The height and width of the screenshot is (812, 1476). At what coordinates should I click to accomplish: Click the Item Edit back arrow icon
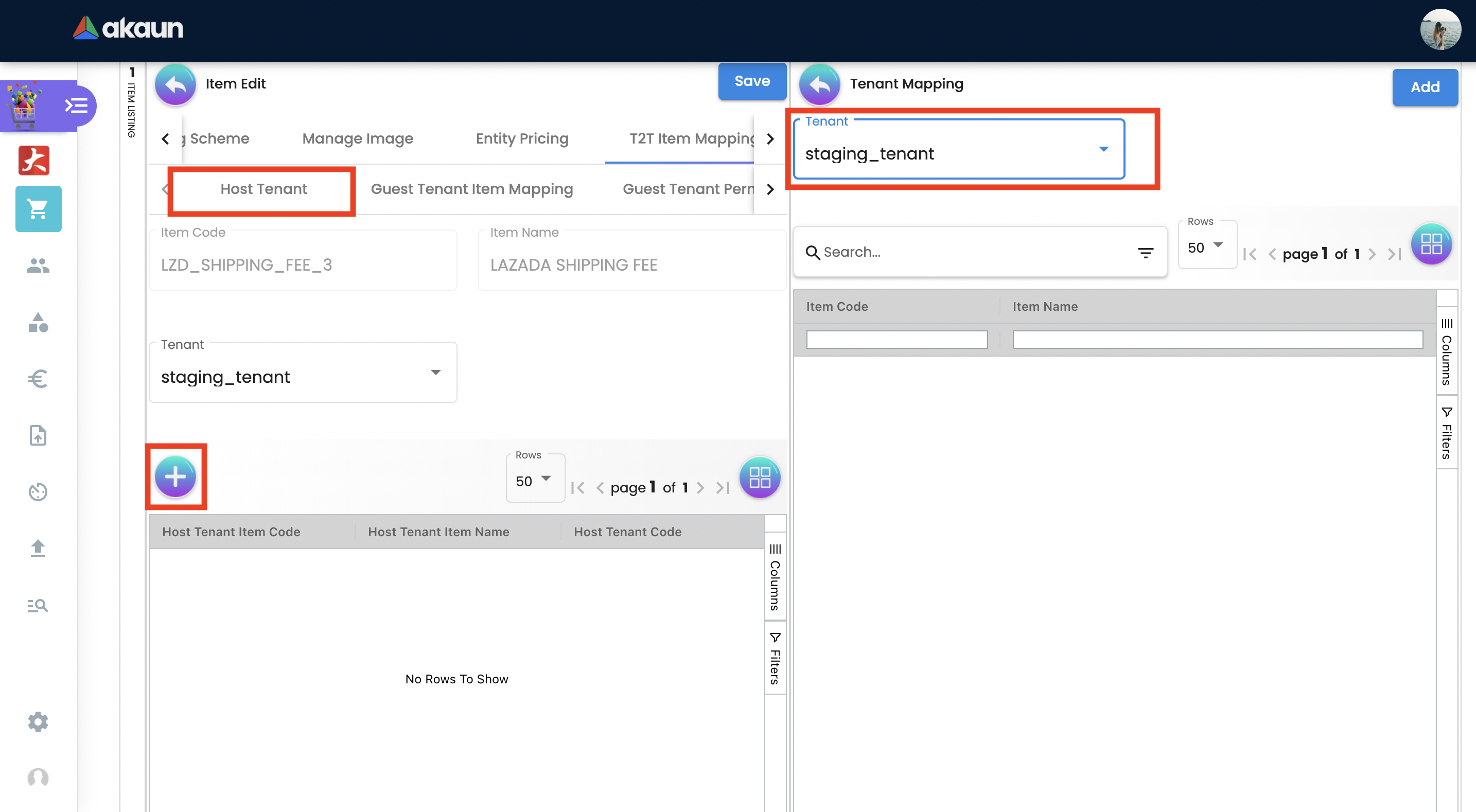(x=175, y=84)
